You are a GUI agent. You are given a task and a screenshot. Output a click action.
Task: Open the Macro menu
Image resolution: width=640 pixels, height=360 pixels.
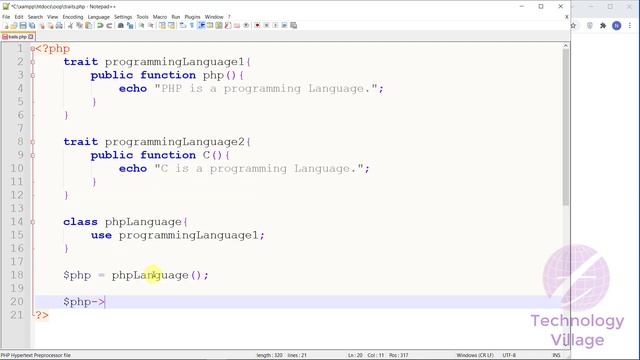[x=160, y=17]
